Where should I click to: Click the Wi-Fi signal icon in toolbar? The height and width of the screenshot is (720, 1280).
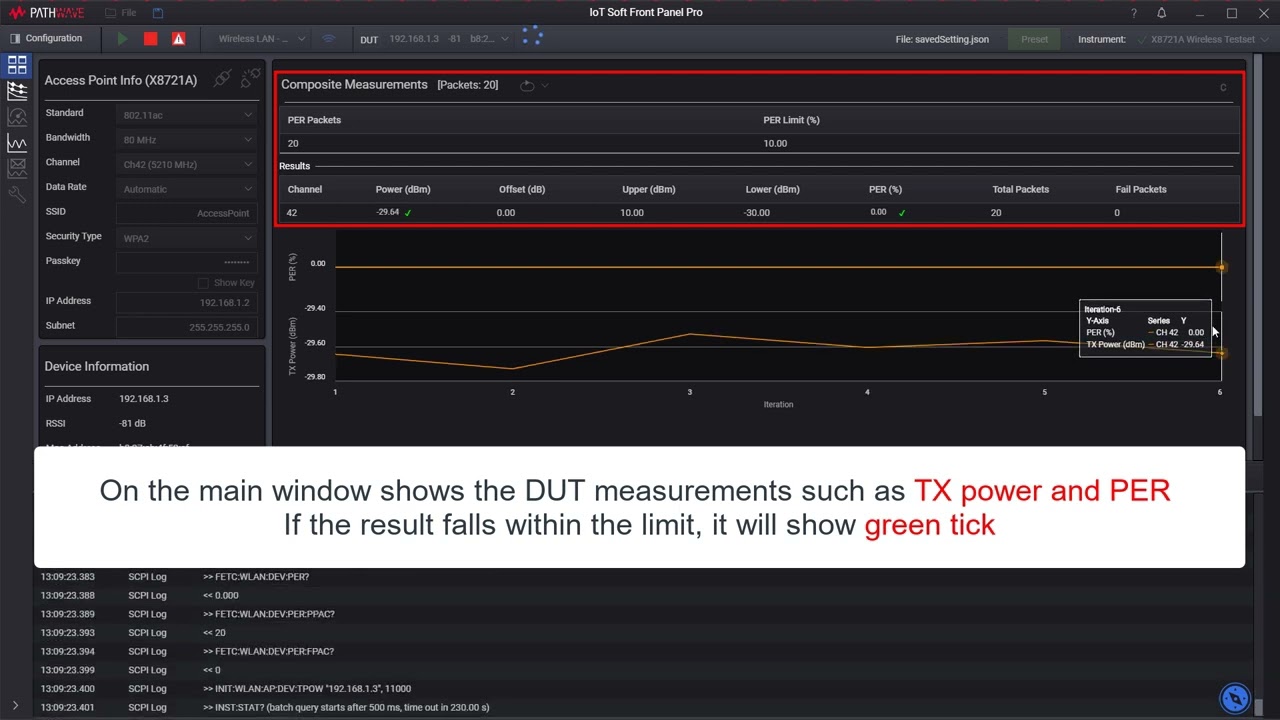point(328,39)
